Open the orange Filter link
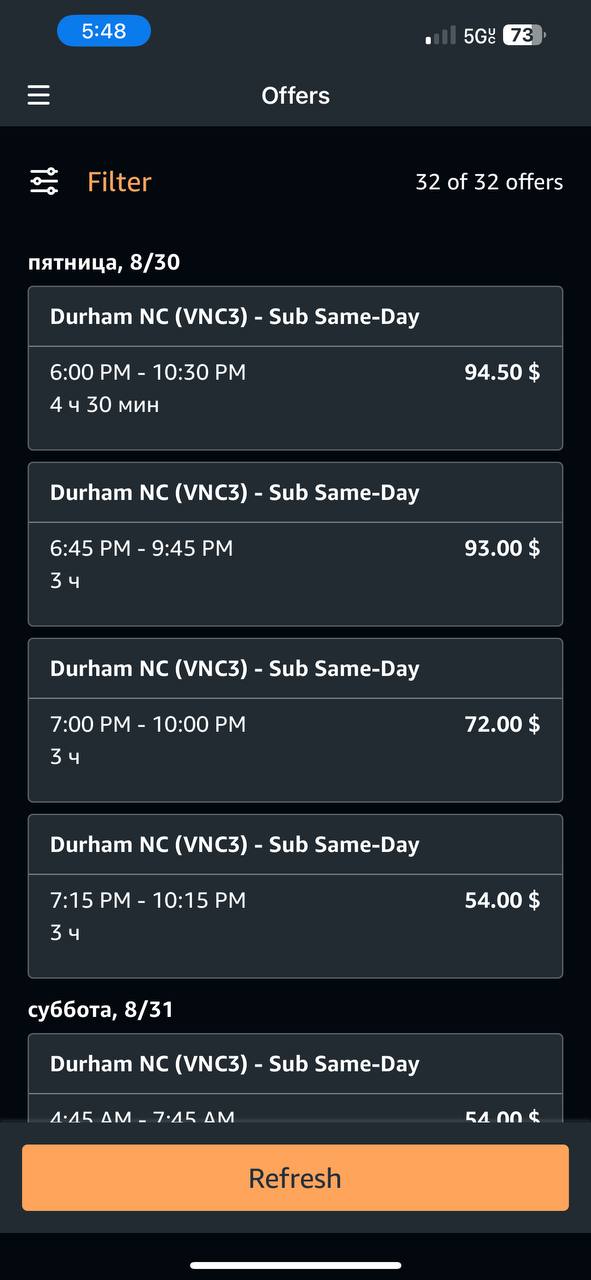Image resolution: width=591 pixels, height=1280 pixels. (x=119, y=182)
